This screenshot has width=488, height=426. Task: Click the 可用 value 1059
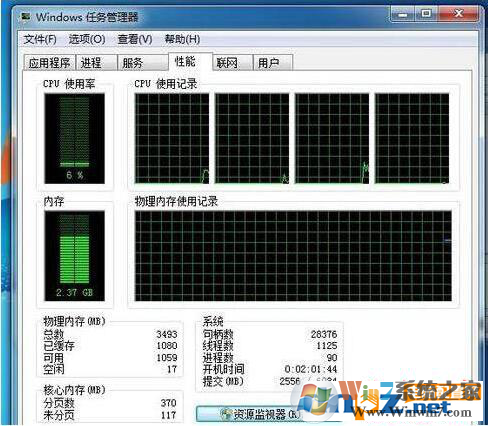(167, 358)
